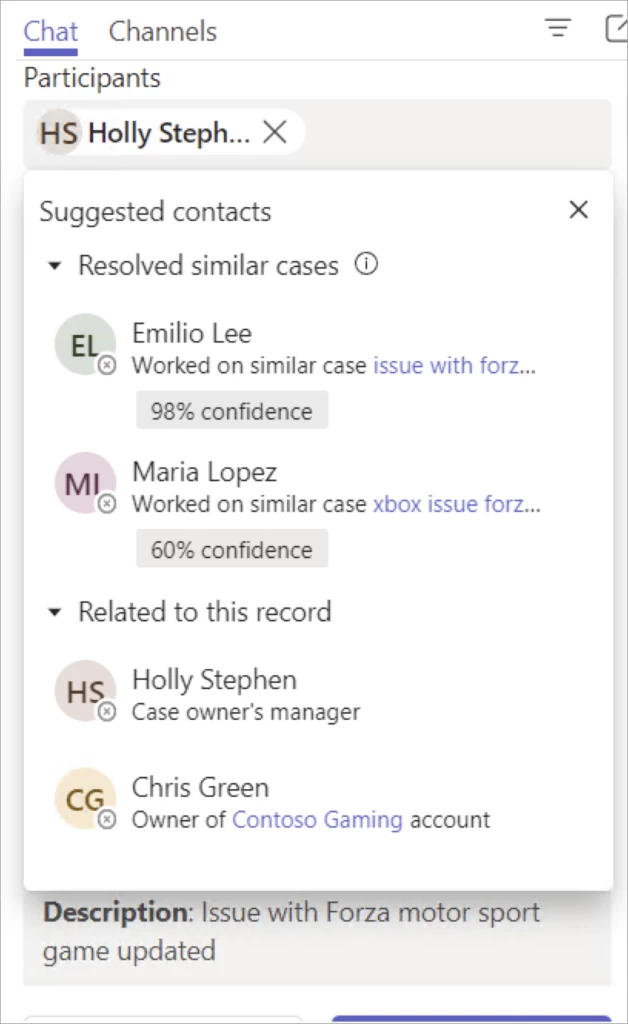The image size is (628, 1024).
Task: Switch to the Channels tab
Action: tap(162, 31)
